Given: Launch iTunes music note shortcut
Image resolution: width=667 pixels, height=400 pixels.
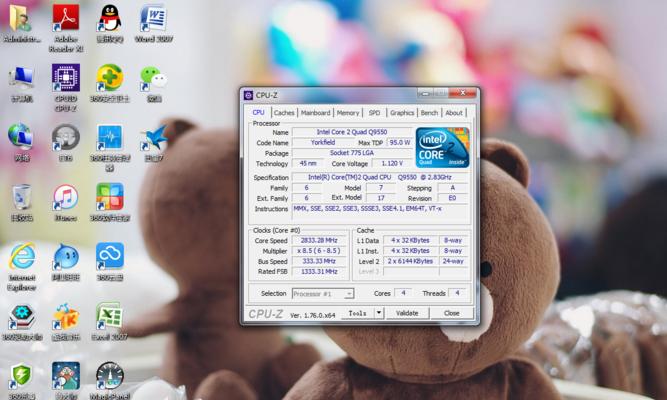Looking at the screenshot, I should pos(66,197).
